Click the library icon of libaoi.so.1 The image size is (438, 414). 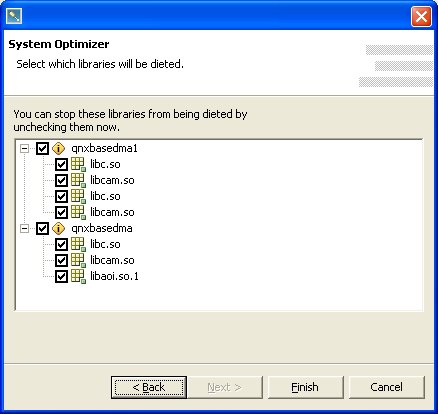78,276
